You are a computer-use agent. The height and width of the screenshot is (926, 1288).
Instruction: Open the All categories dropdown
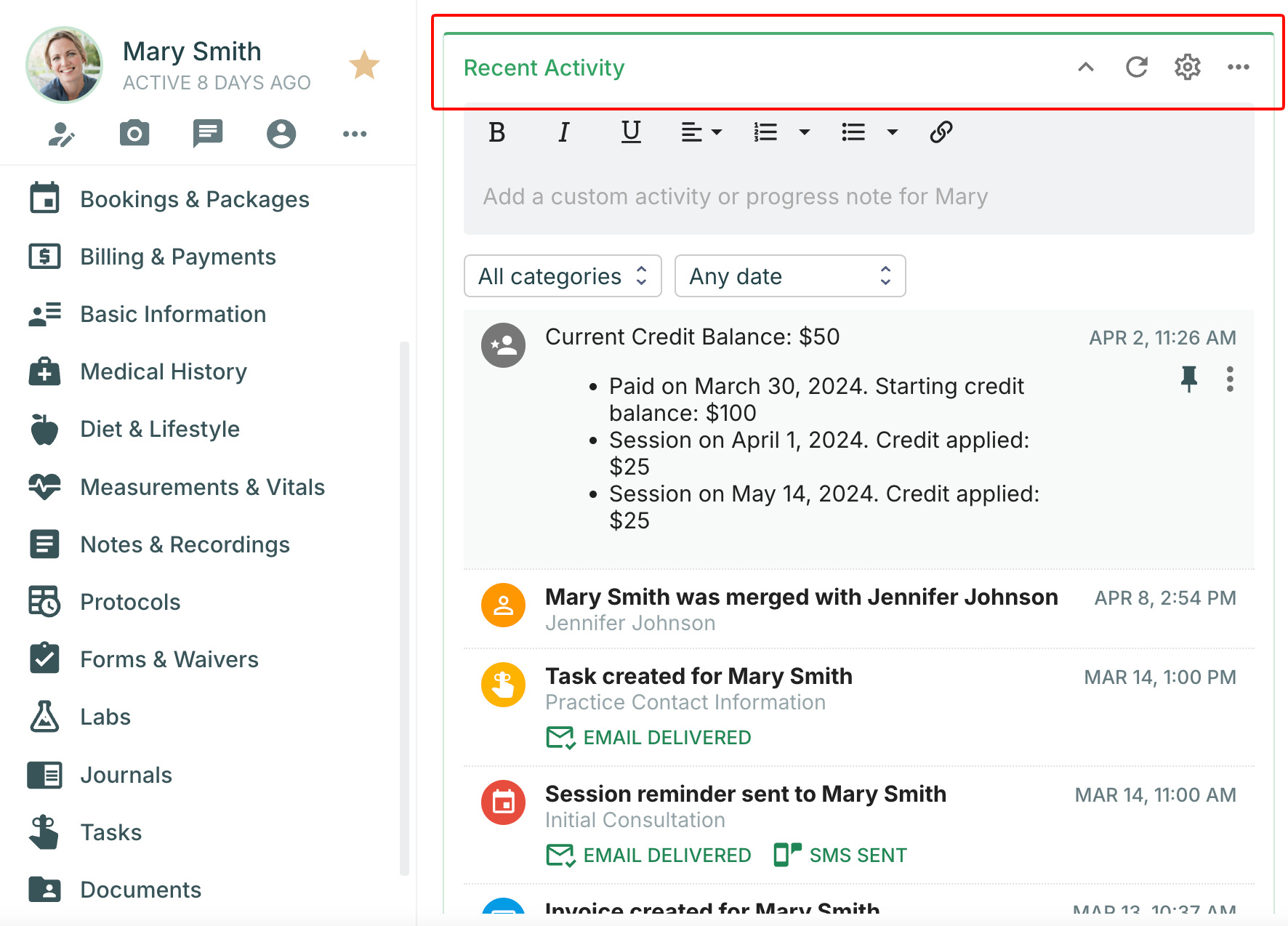[563, 276]
